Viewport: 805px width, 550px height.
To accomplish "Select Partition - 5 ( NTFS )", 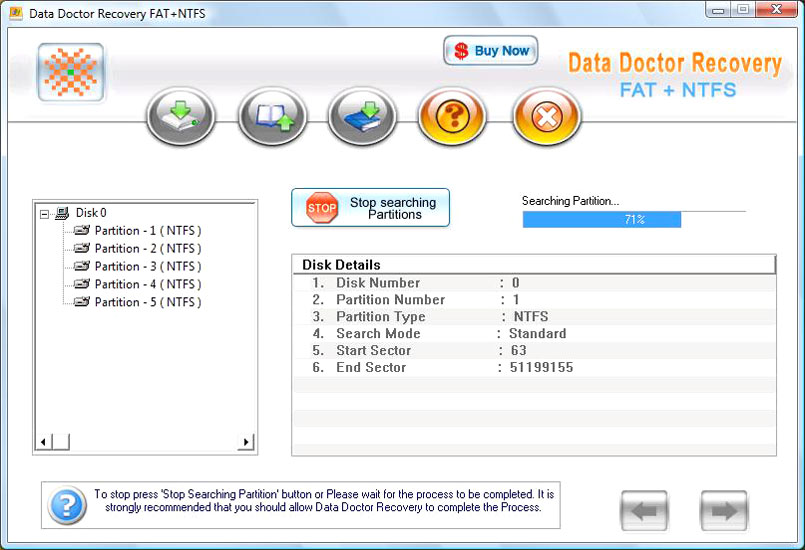I will pyautogui.click(x=148, y=302).
